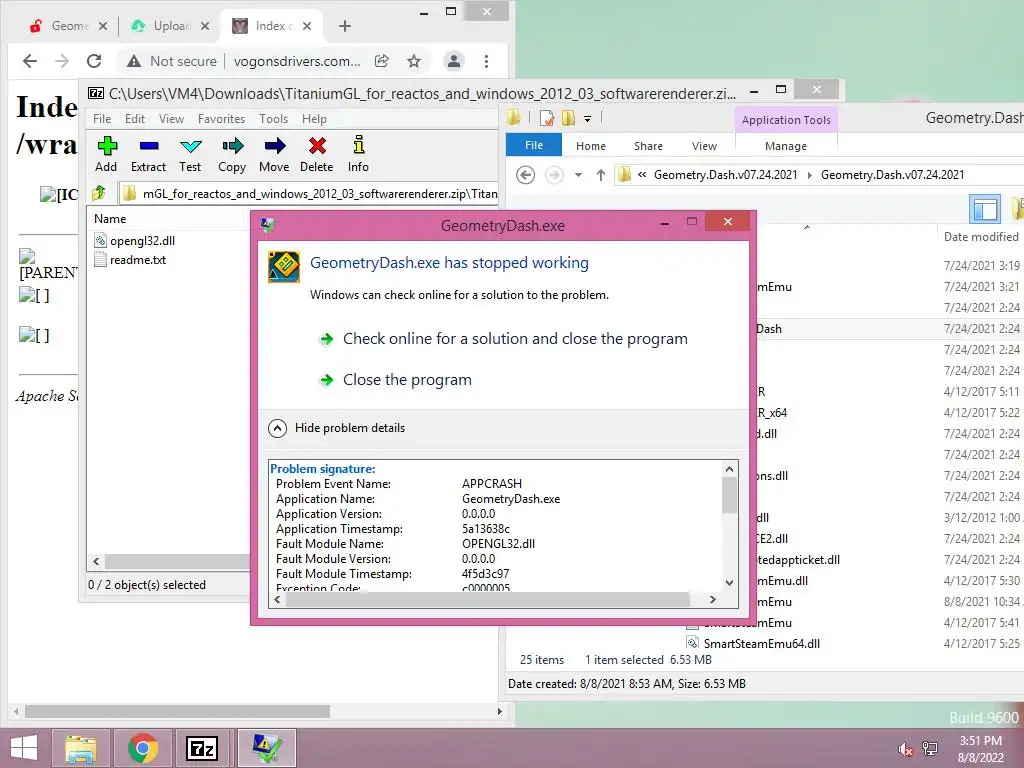Open 7-Zip Favorites menu
This screenshot has width=1024, height=768.
[221, 119]
